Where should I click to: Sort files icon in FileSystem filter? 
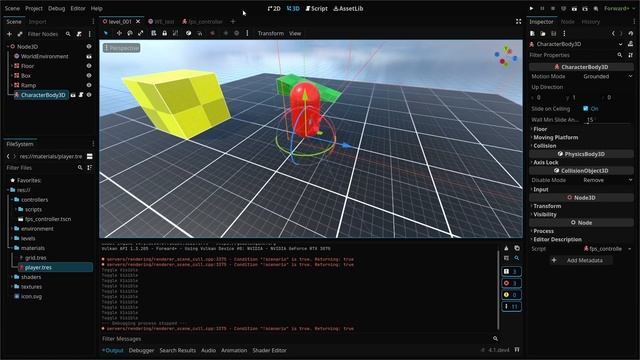[x=89, y=168]
